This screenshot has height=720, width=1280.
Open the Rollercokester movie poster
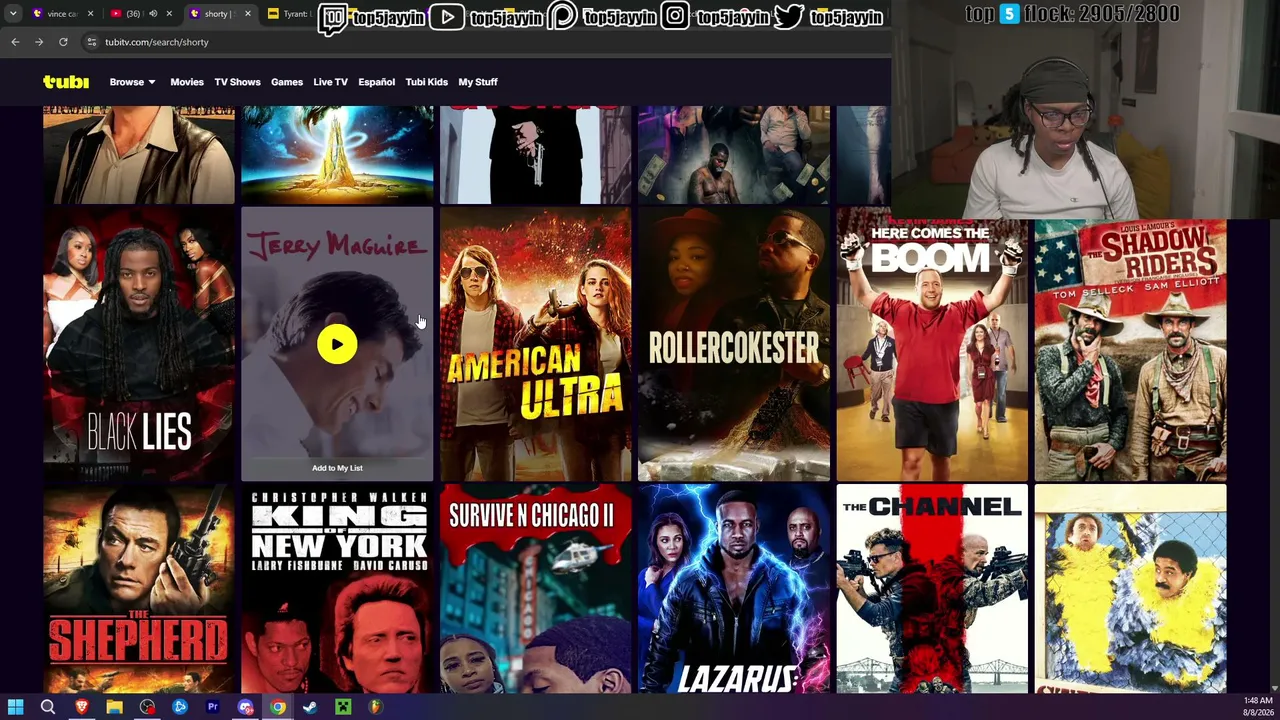(734, 345)
